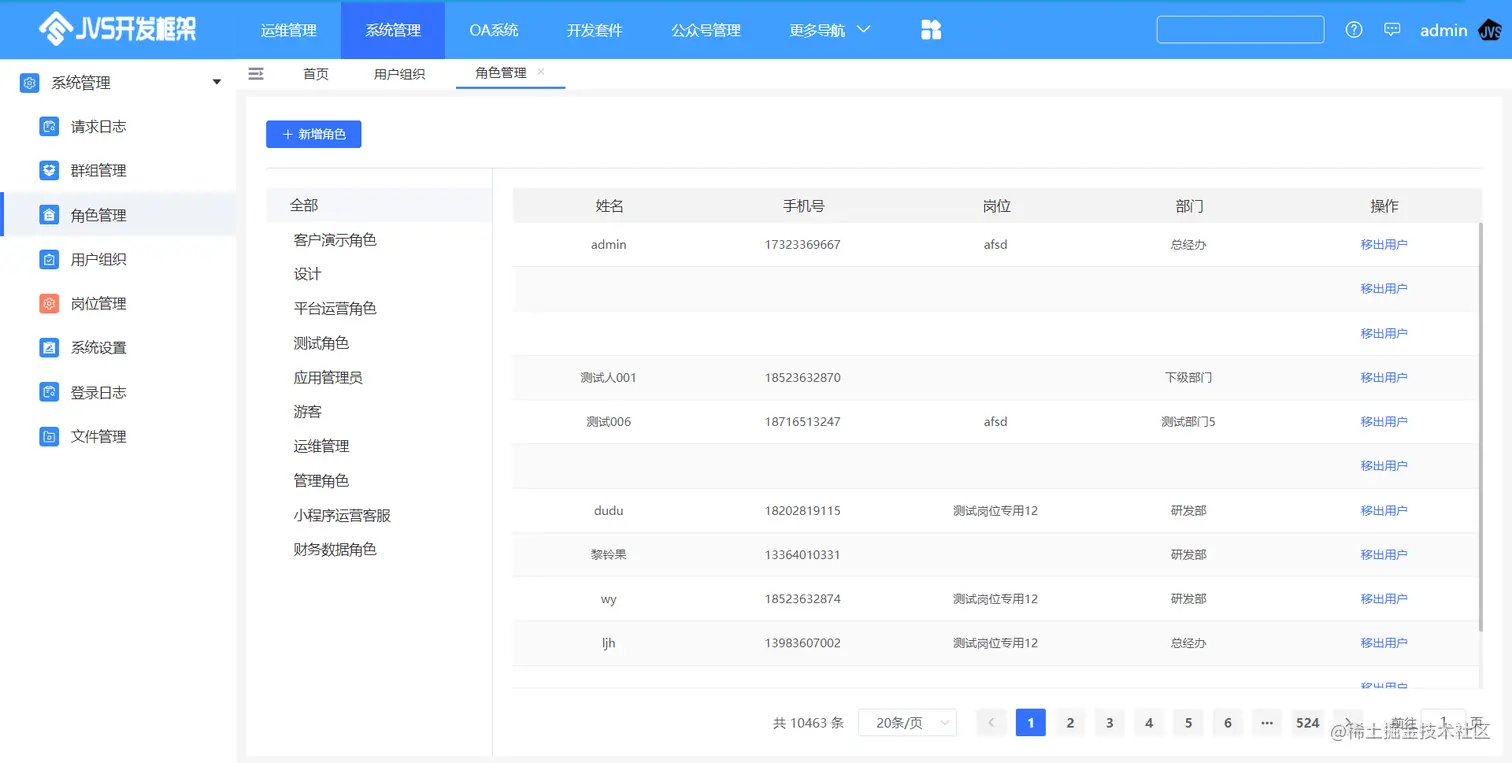Image resolution: width=1512 pixels, height=763 pixels.
Task: Select the 财务数据角色 role
Action: (x=335, y=550)
